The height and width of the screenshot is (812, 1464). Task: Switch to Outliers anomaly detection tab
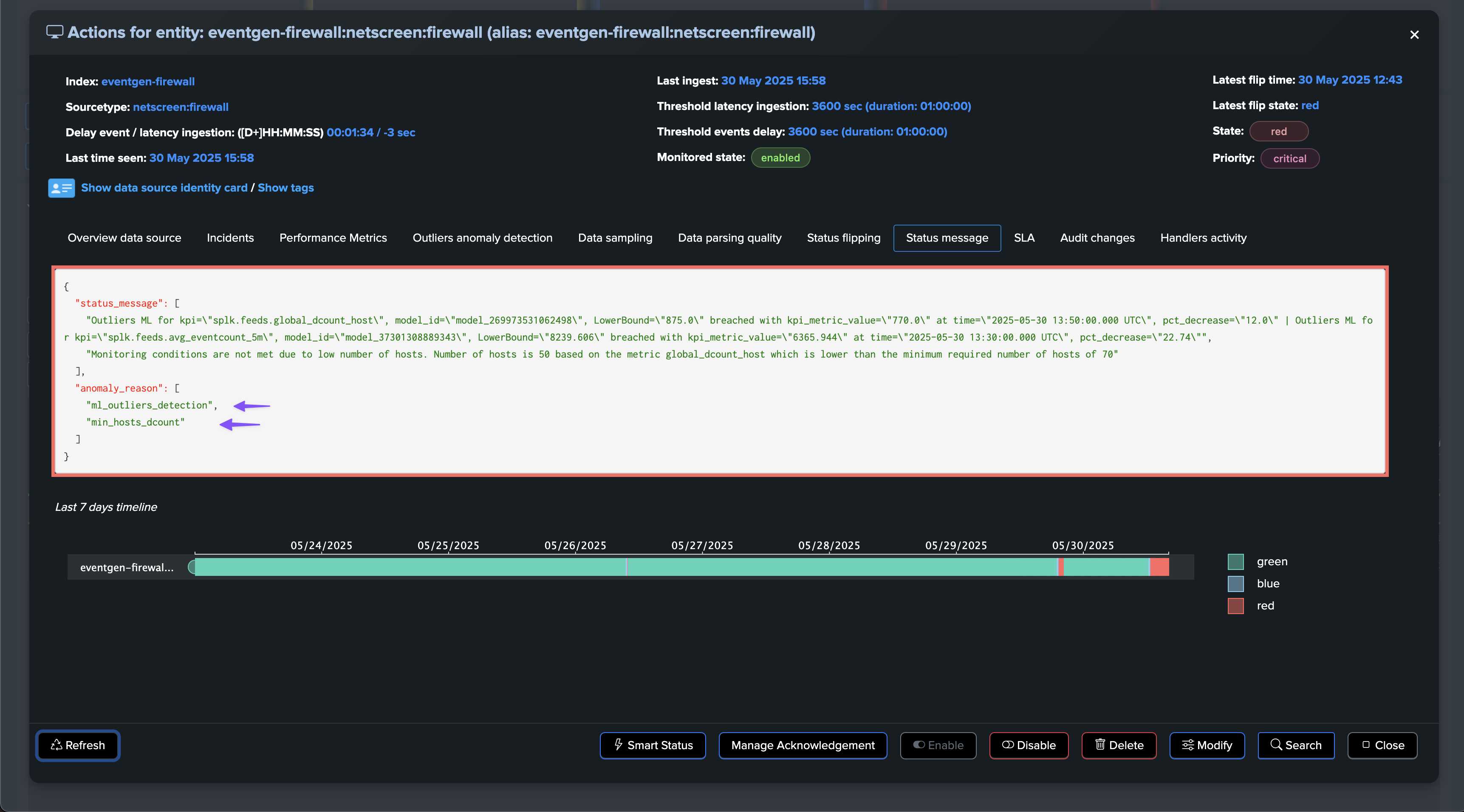tap(482, 238)
